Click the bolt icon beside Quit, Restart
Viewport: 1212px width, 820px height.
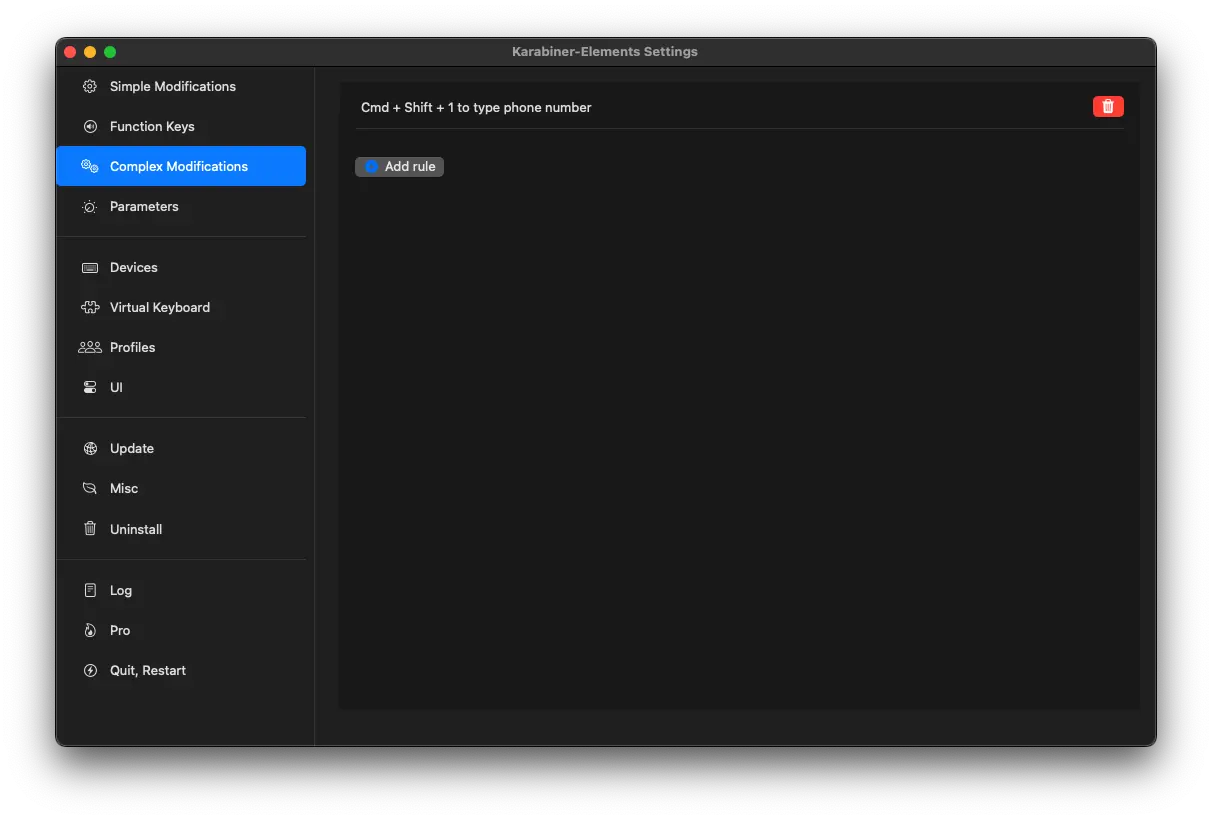(90, 670)
